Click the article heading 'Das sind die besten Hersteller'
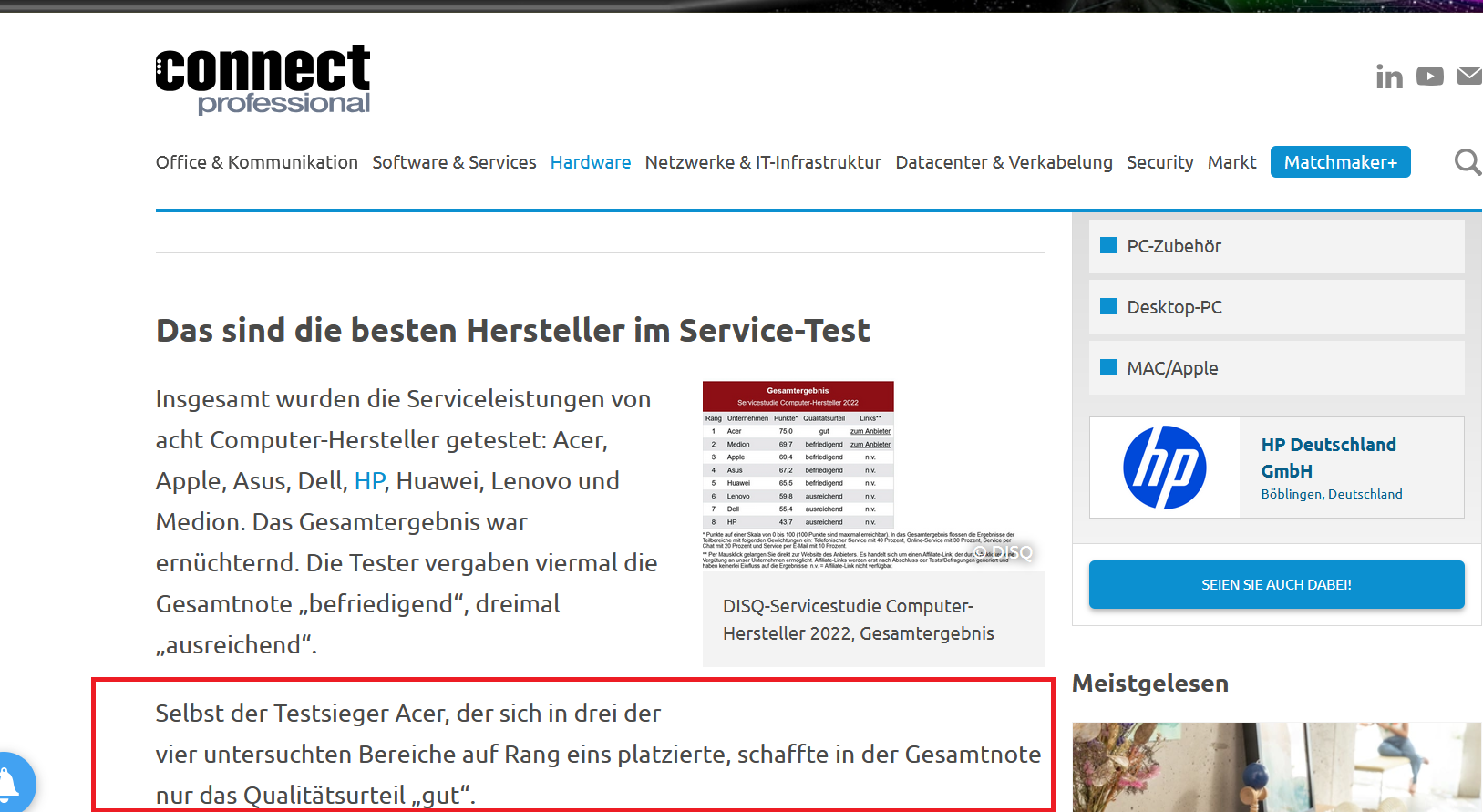Screen dimensions: 1483x812 click(513, 330)
